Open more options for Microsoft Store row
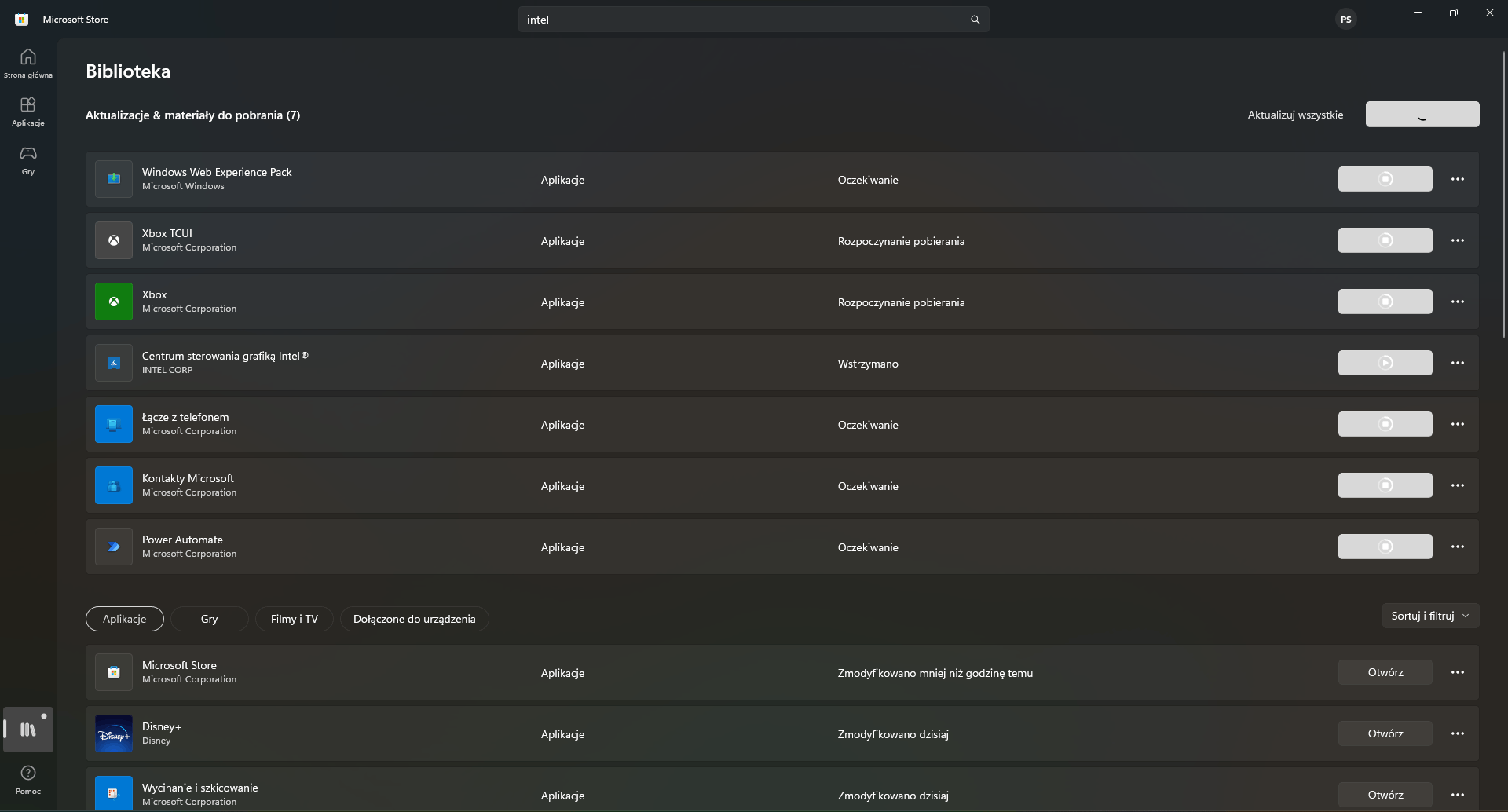 click(x=1458, y=672)
